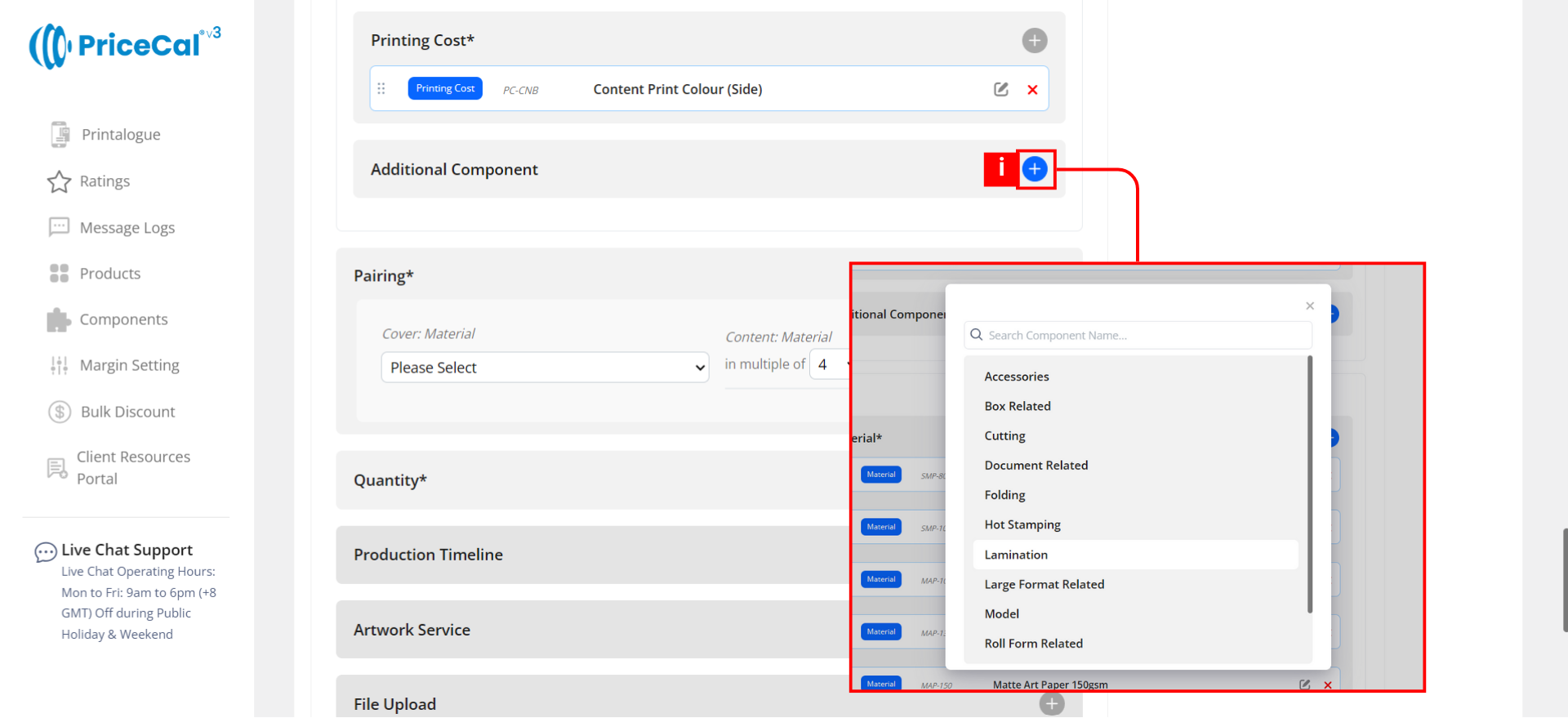Add an Additional Component with blue plus
This screenshot has width=1568, height=718.
click(1035, 169)
